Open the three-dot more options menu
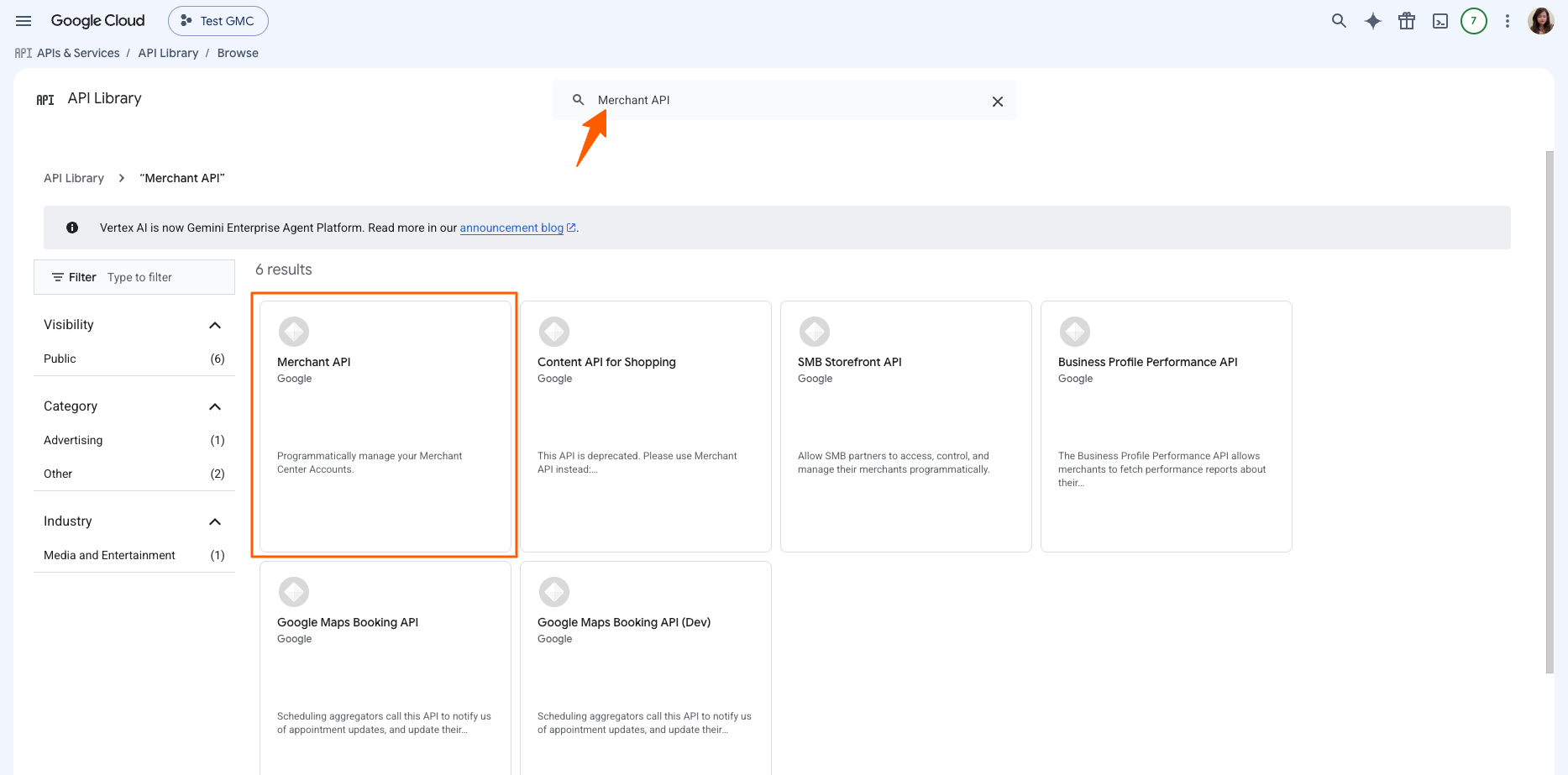Screen dimensions: 1568x775 pyautogui.click(x=1508, y=21)
